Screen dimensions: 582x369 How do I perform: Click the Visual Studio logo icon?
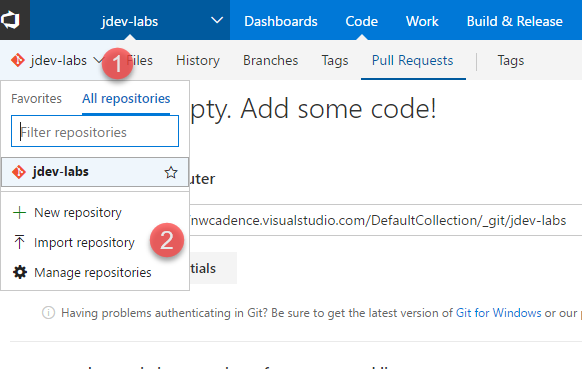(x=10, y=20)
